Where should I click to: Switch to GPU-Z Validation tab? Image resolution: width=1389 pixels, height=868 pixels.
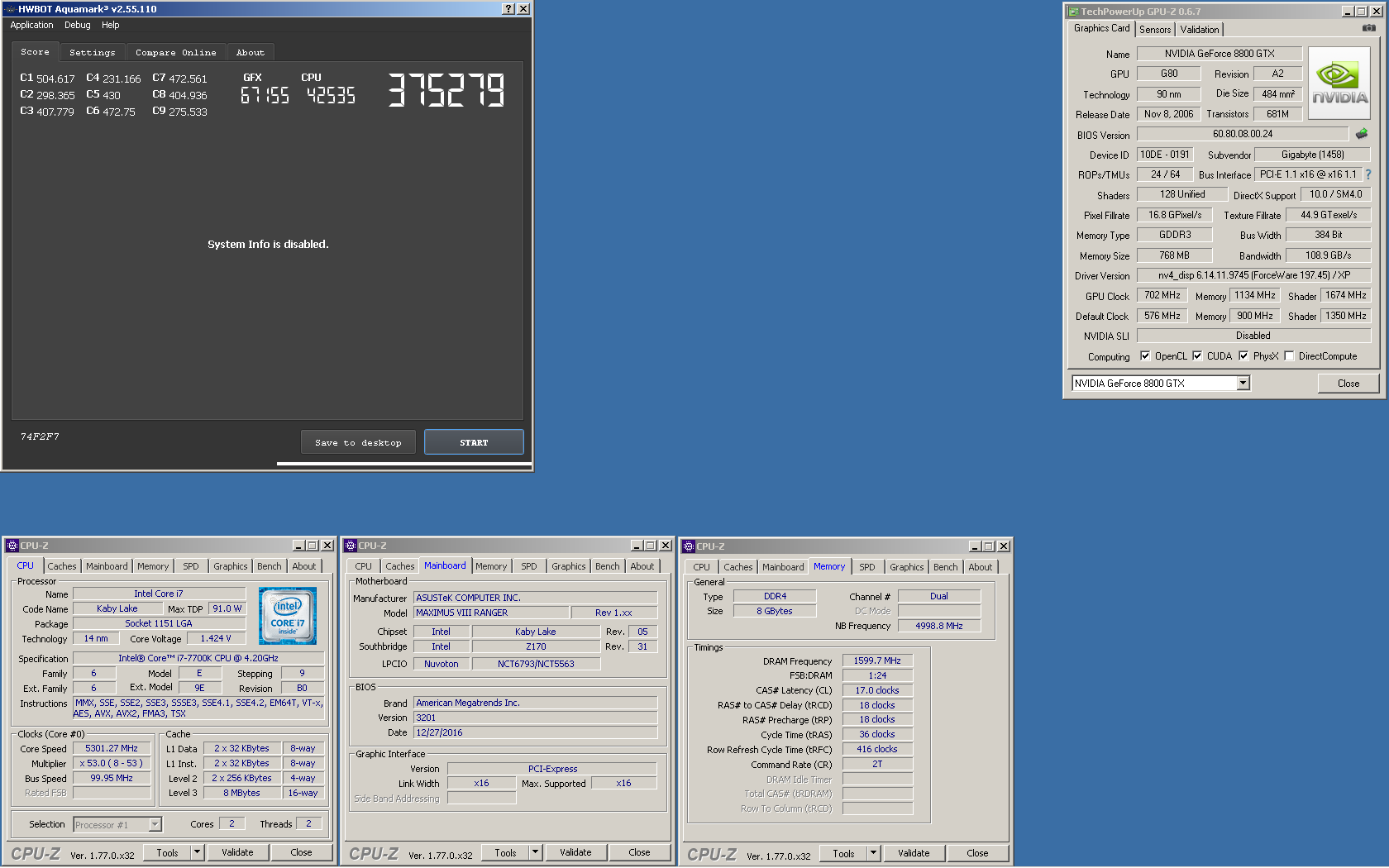[x=1200, y=30]
